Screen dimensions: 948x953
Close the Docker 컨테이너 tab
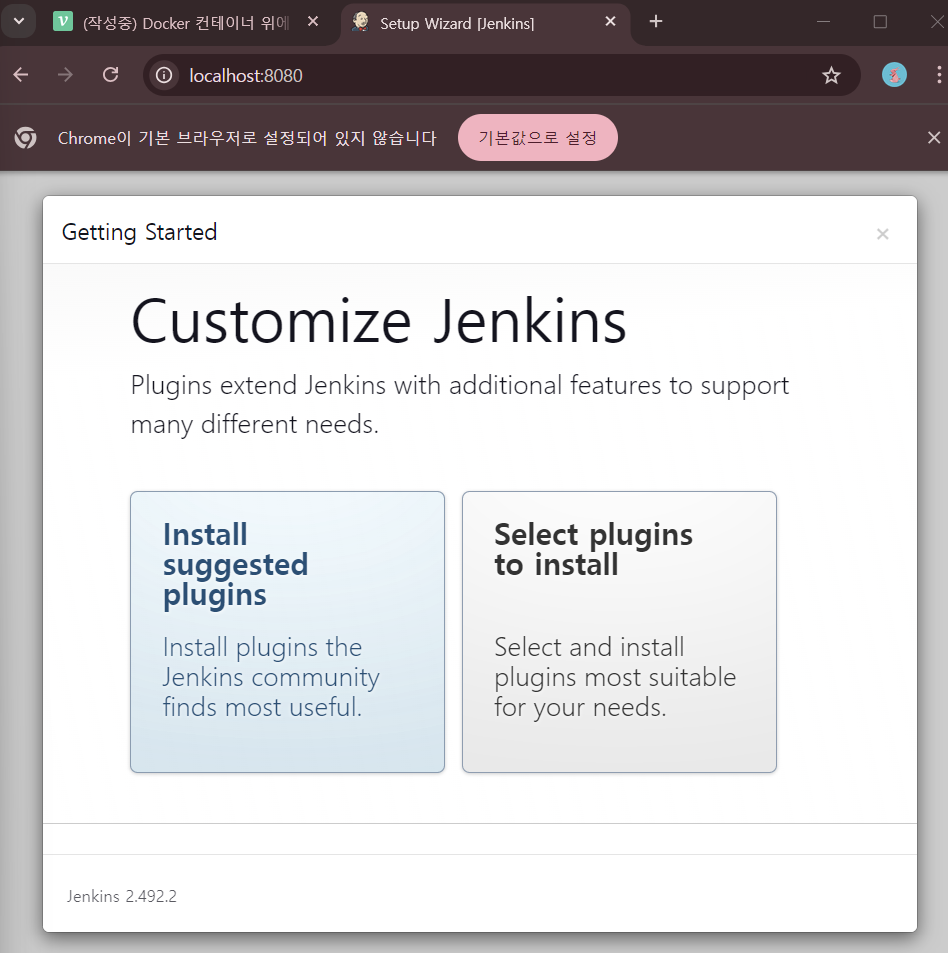point(313,22)
